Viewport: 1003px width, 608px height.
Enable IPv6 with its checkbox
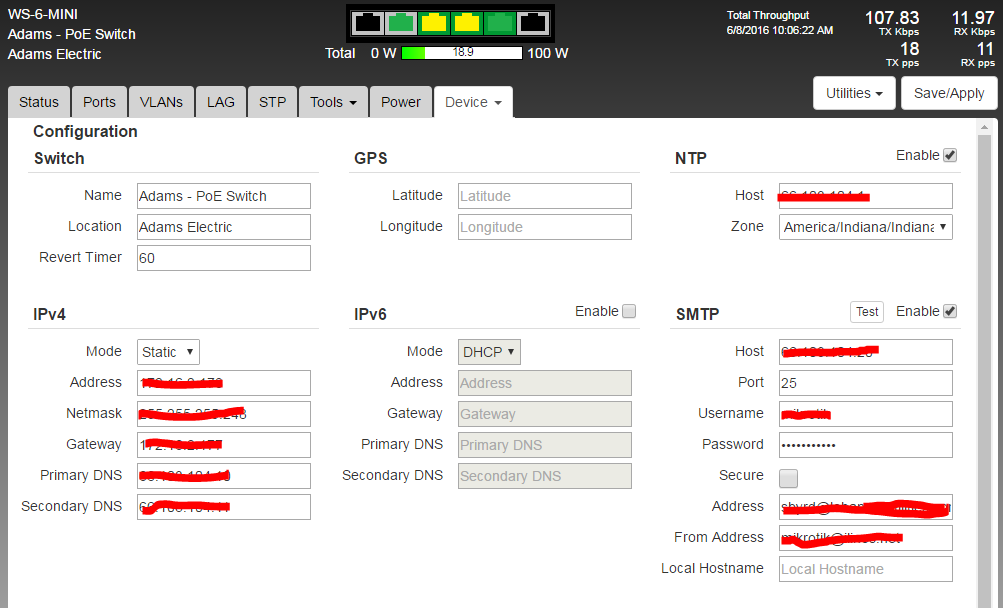(x=629, y=311)
